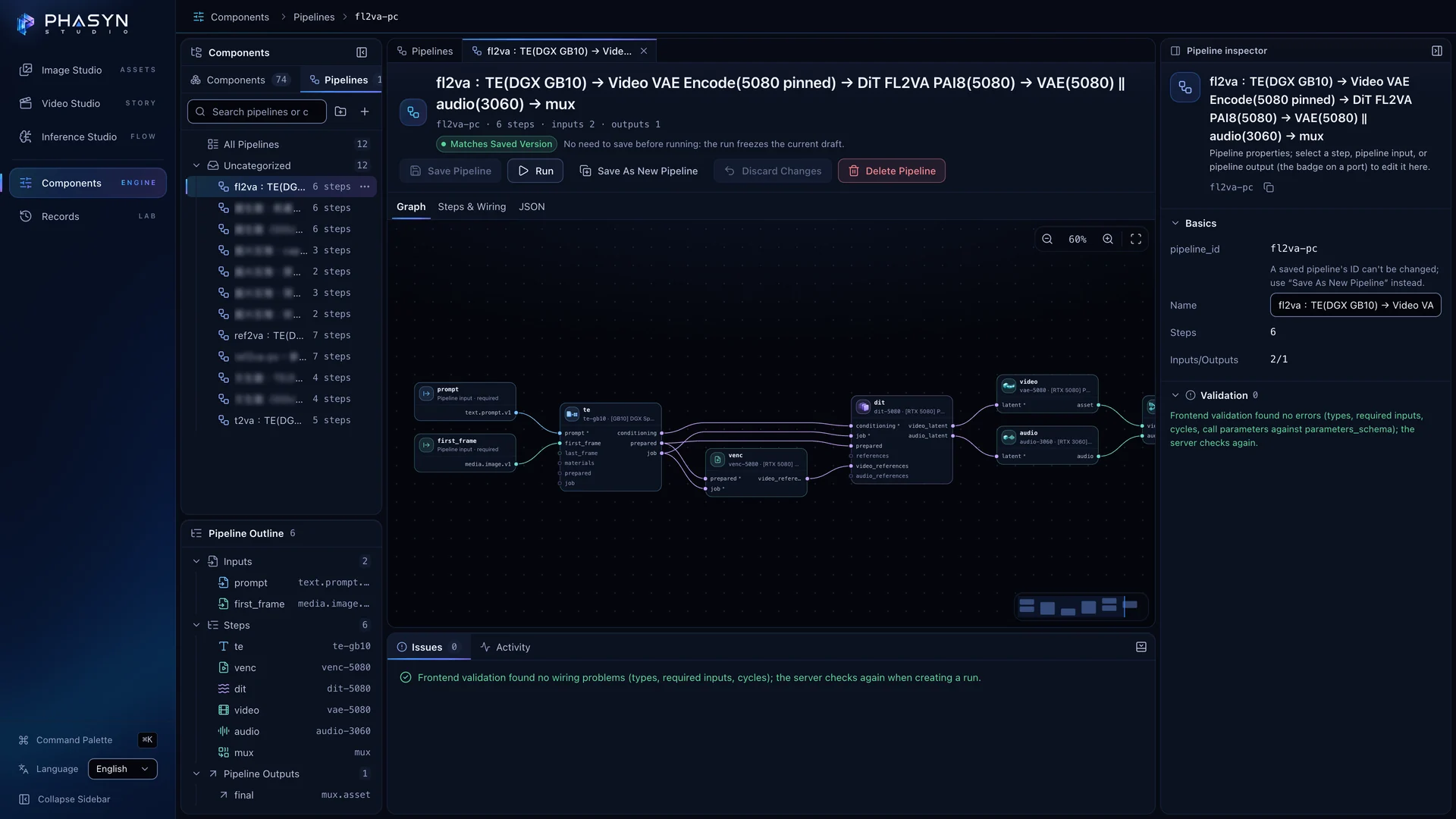This screenshot has width=1456, height=819.
Task: Click the graph minimap
Action: click(1081, 606)
